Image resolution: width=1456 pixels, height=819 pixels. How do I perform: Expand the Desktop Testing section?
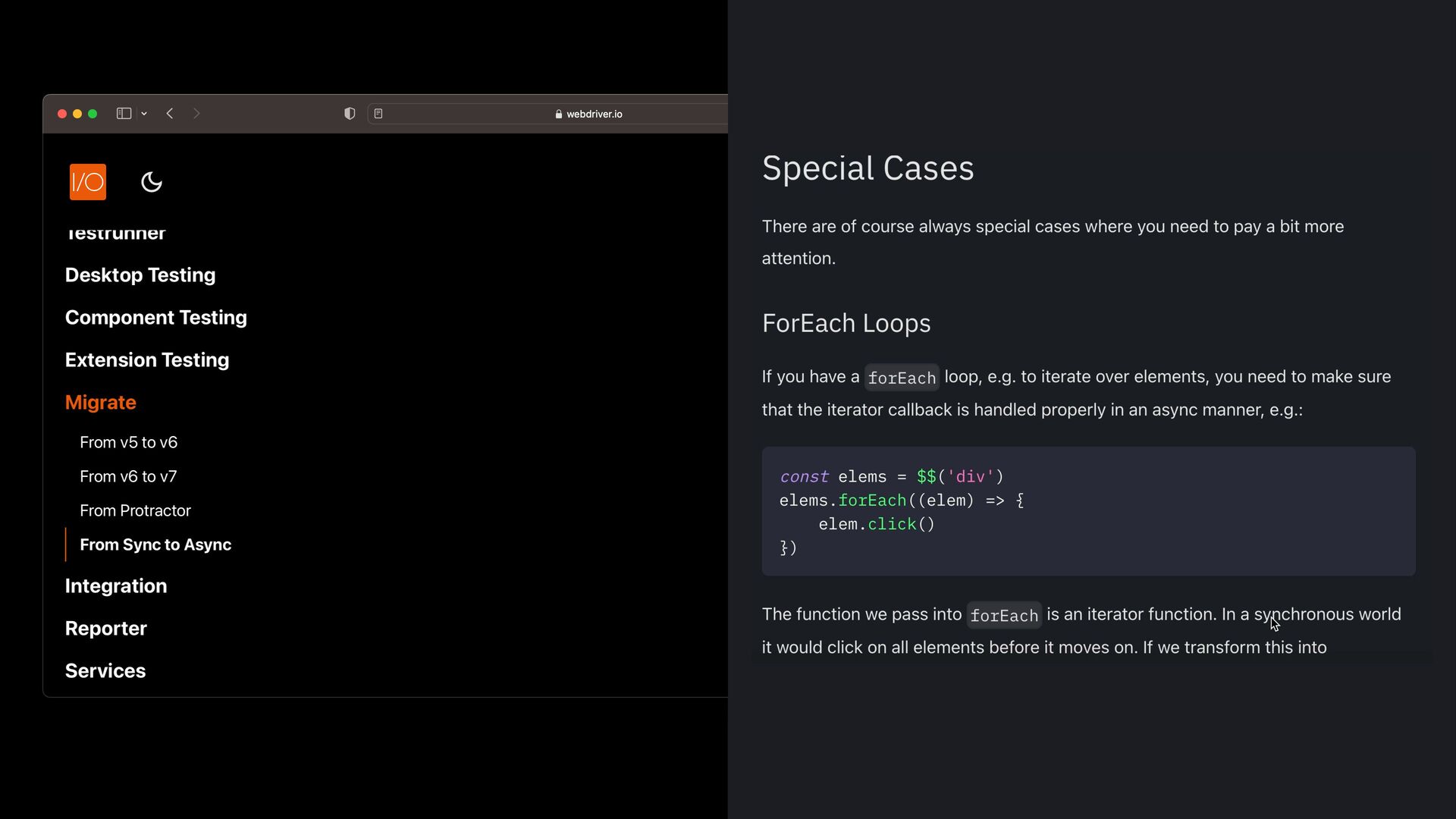click(140, 275)
